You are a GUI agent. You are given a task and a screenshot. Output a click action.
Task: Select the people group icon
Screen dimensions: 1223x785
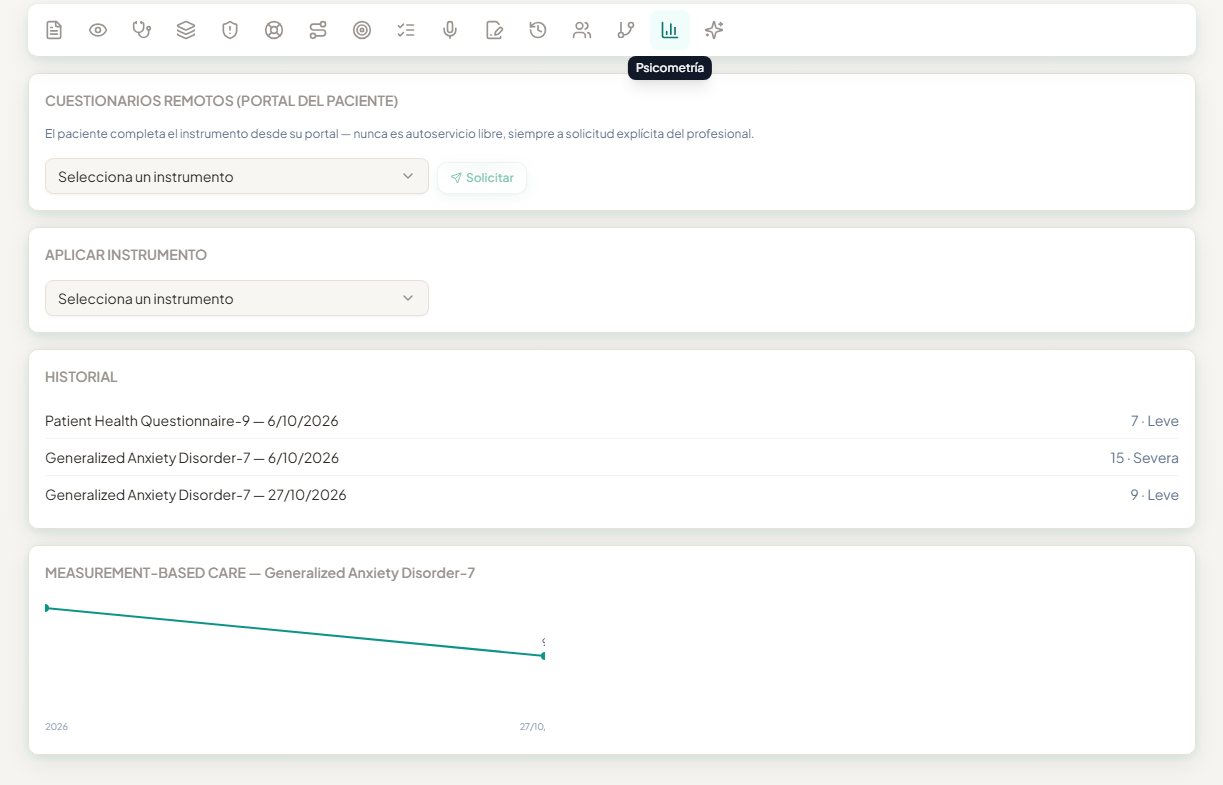tap(582, 30)
